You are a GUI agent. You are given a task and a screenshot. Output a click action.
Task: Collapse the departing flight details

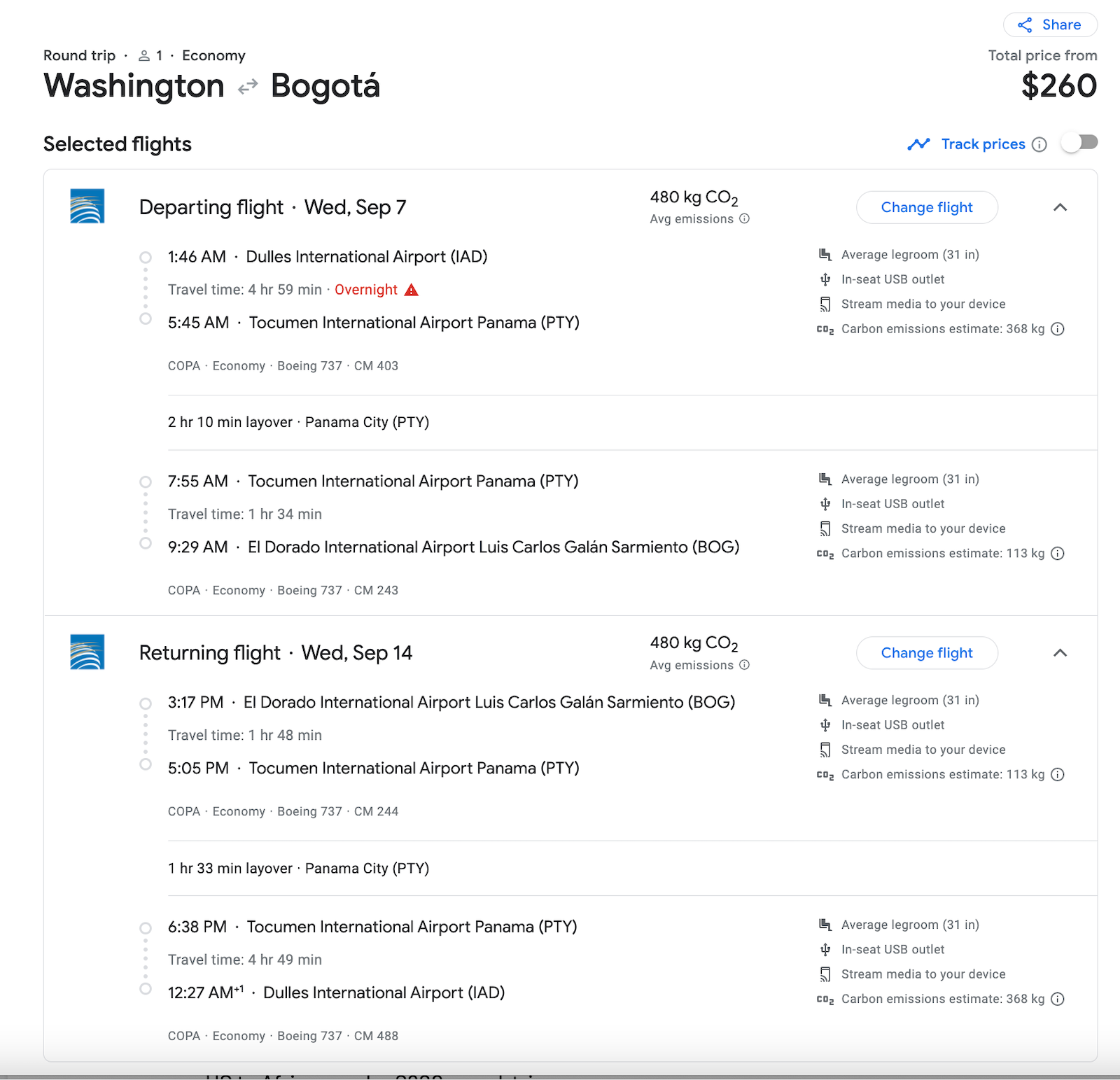1060,207
